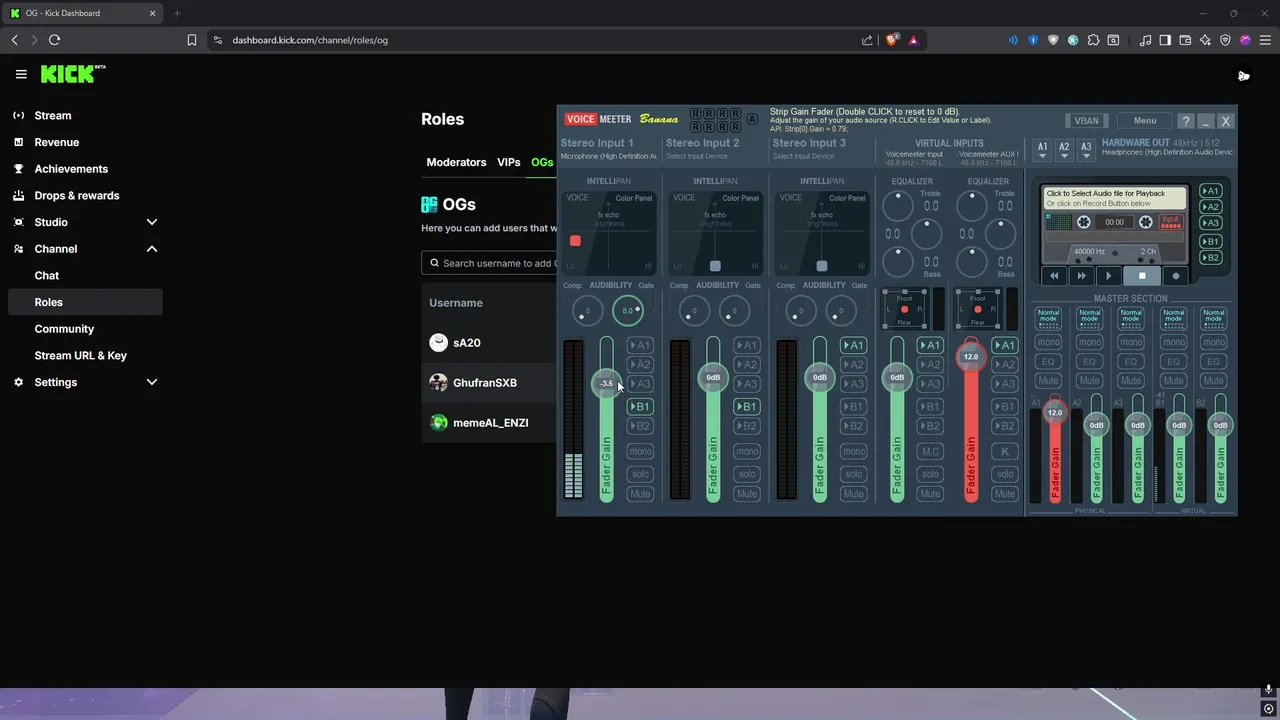Screen dimensions: 1280x720
Task: Open the browser extensions puzzle icon
Action: coord(1093,40)
